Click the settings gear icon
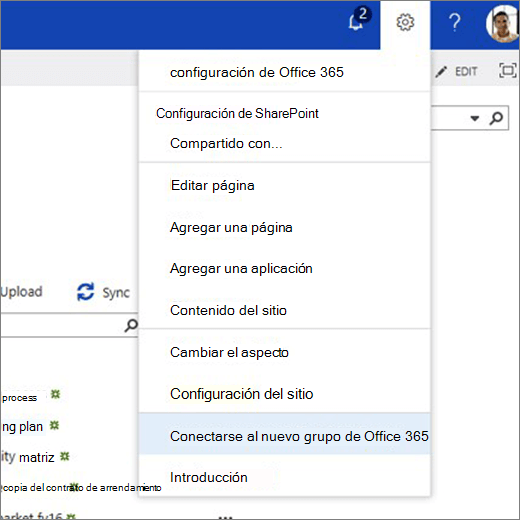 tap(405, 23)
